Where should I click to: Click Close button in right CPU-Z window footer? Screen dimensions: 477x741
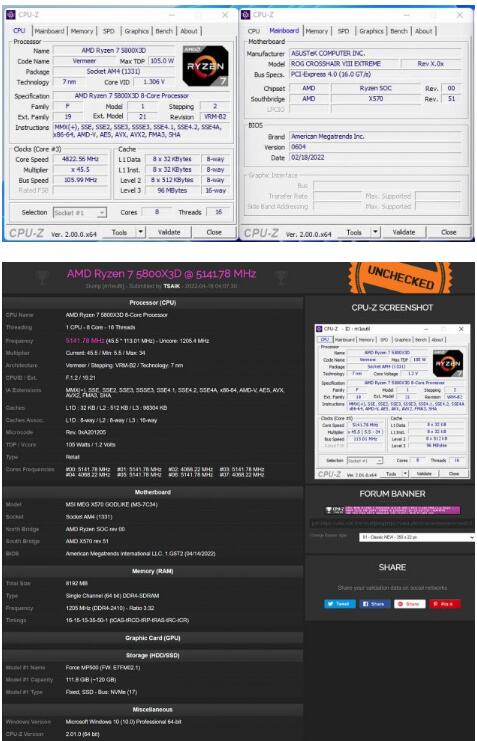coord(449,232)
